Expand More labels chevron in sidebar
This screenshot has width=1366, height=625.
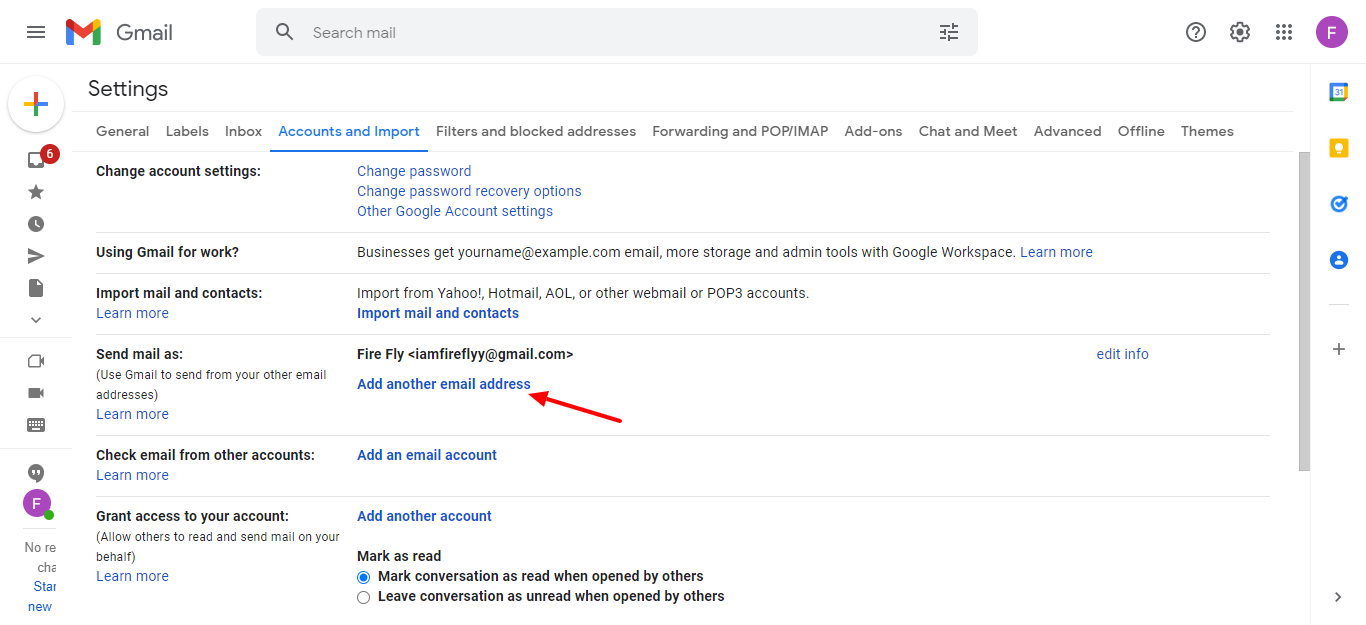tap(36, 320)
